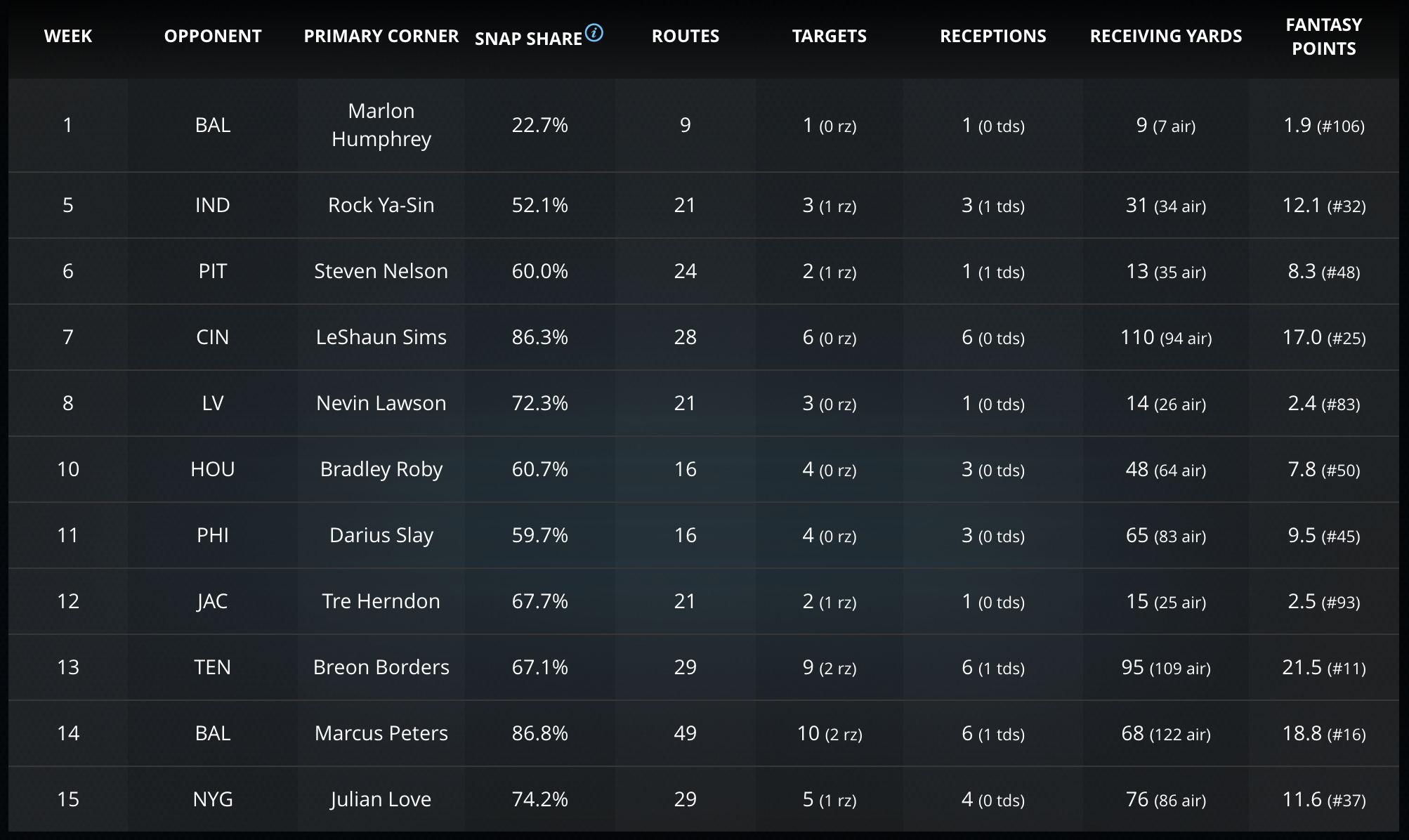Select the FANTASY POINTS column header

pos(1324,37)
